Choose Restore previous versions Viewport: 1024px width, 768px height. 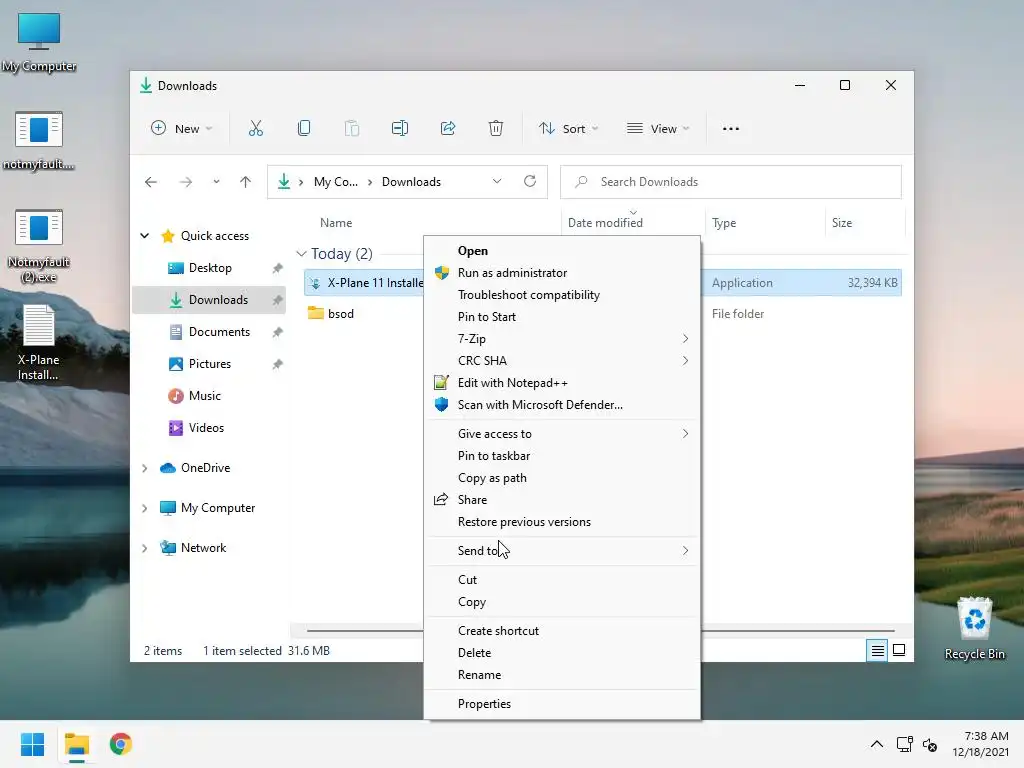[562, 522]
